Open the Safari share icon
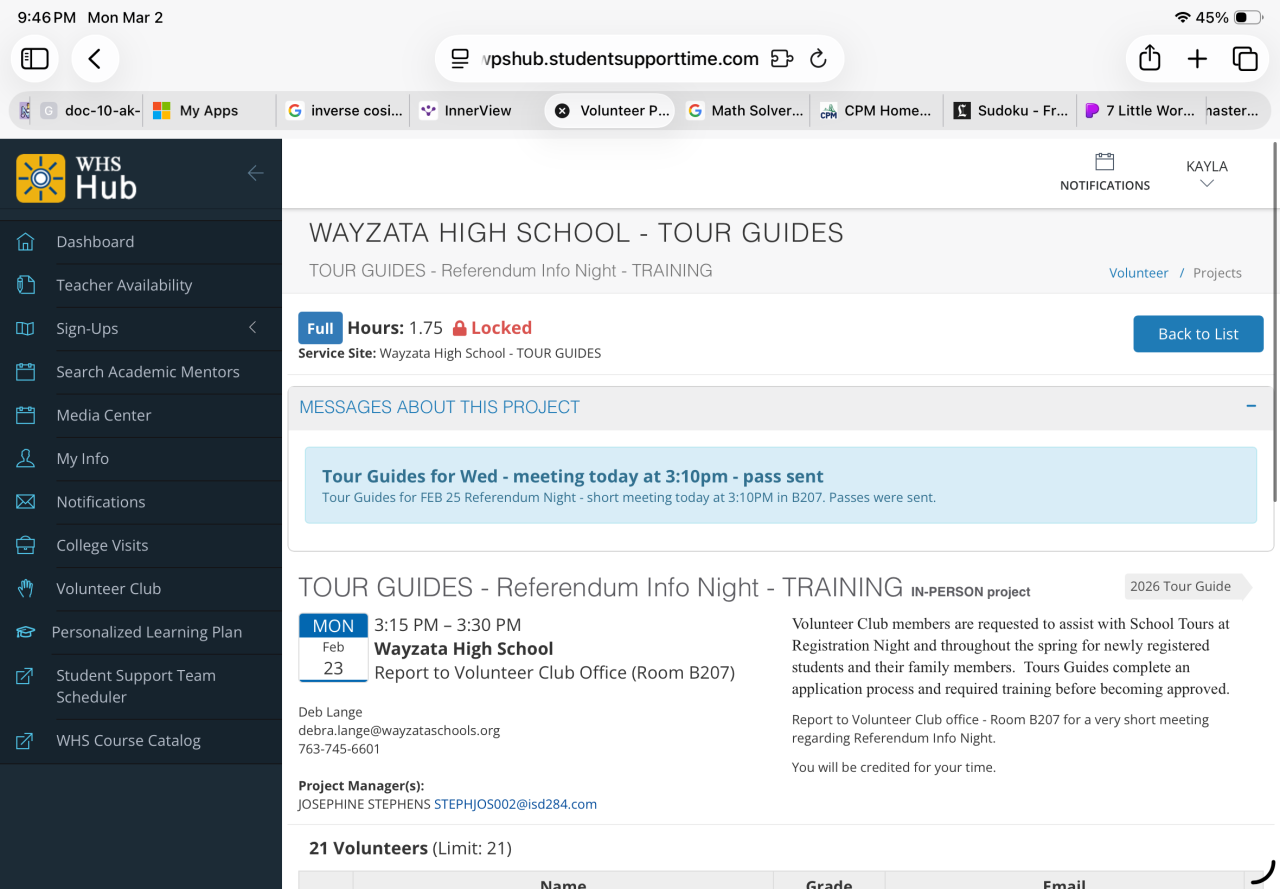Viewport: 1280px width, 889px height. point(1150,59)
